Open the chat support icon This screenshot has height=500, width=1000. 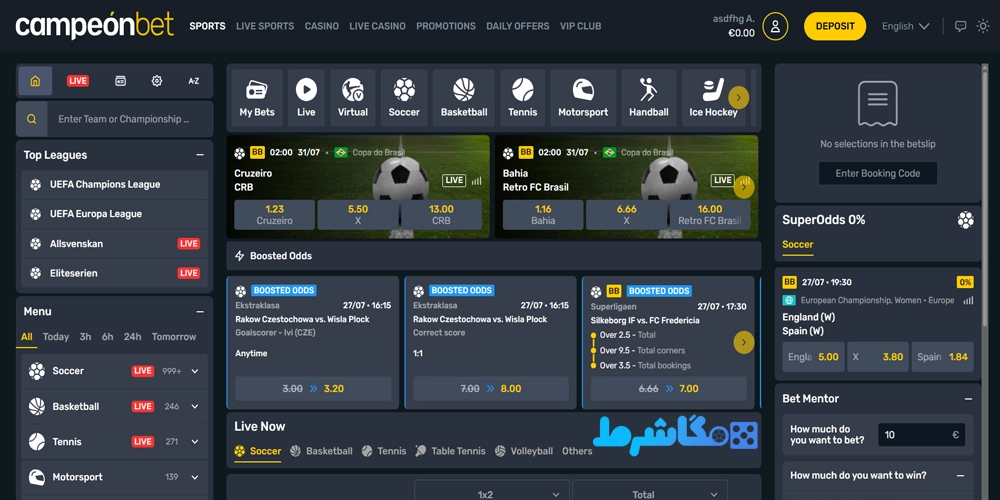960,26
